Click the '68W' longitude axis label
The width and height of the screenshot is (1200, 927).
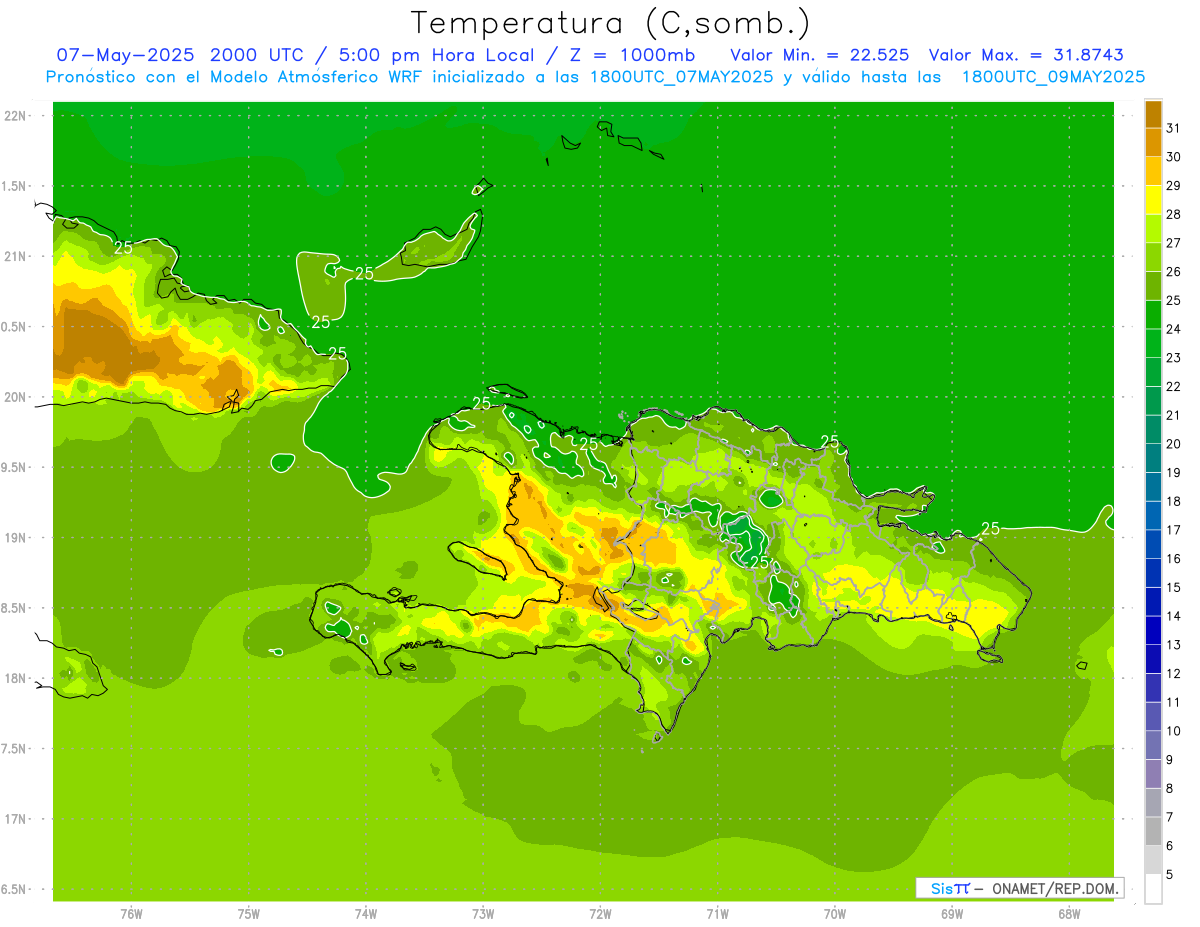[1069, 914]
